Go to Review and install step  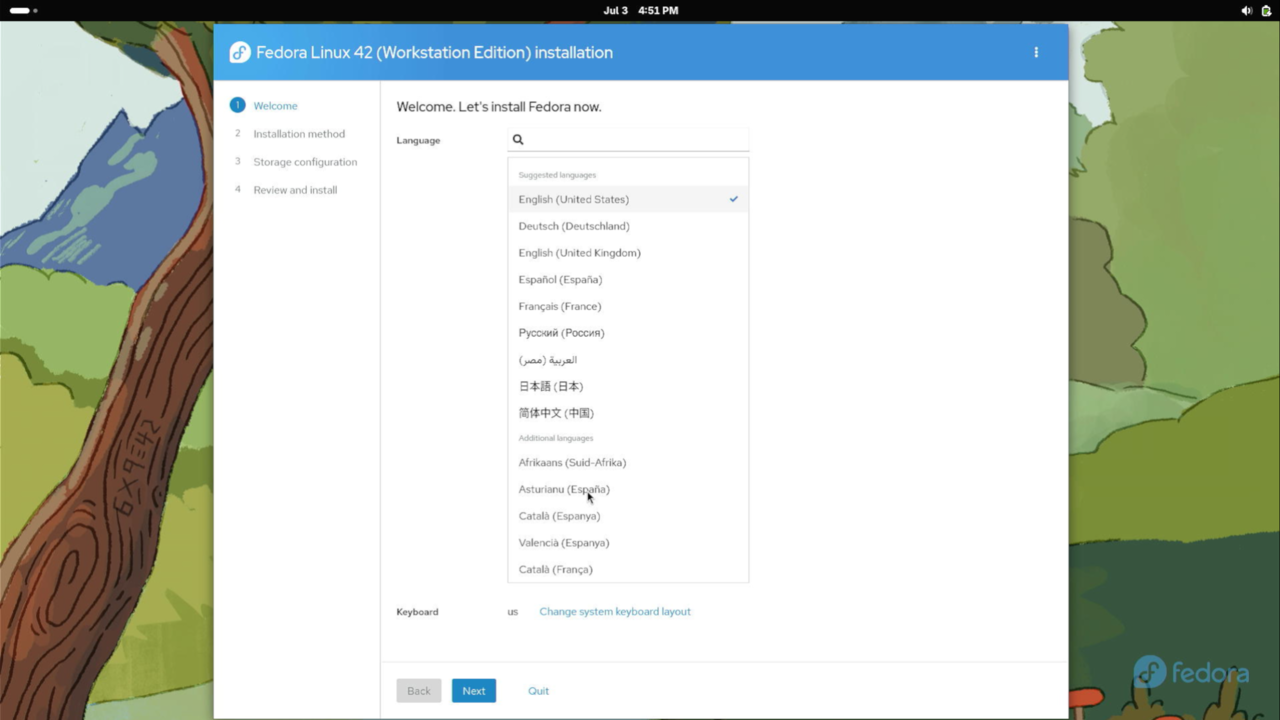[295, 190]
